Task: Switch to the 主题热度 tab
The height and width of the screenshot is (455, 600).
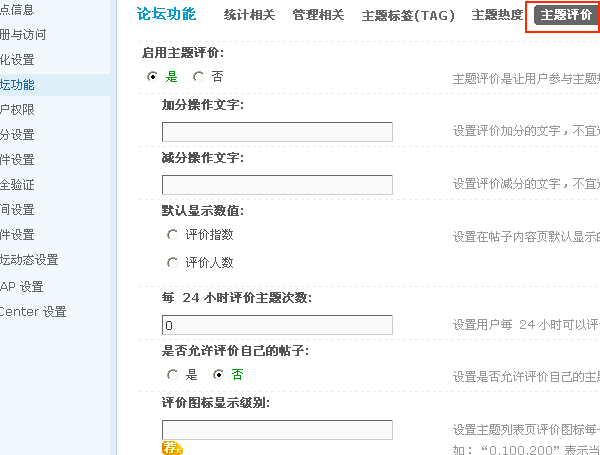Action: click(497, 15)
